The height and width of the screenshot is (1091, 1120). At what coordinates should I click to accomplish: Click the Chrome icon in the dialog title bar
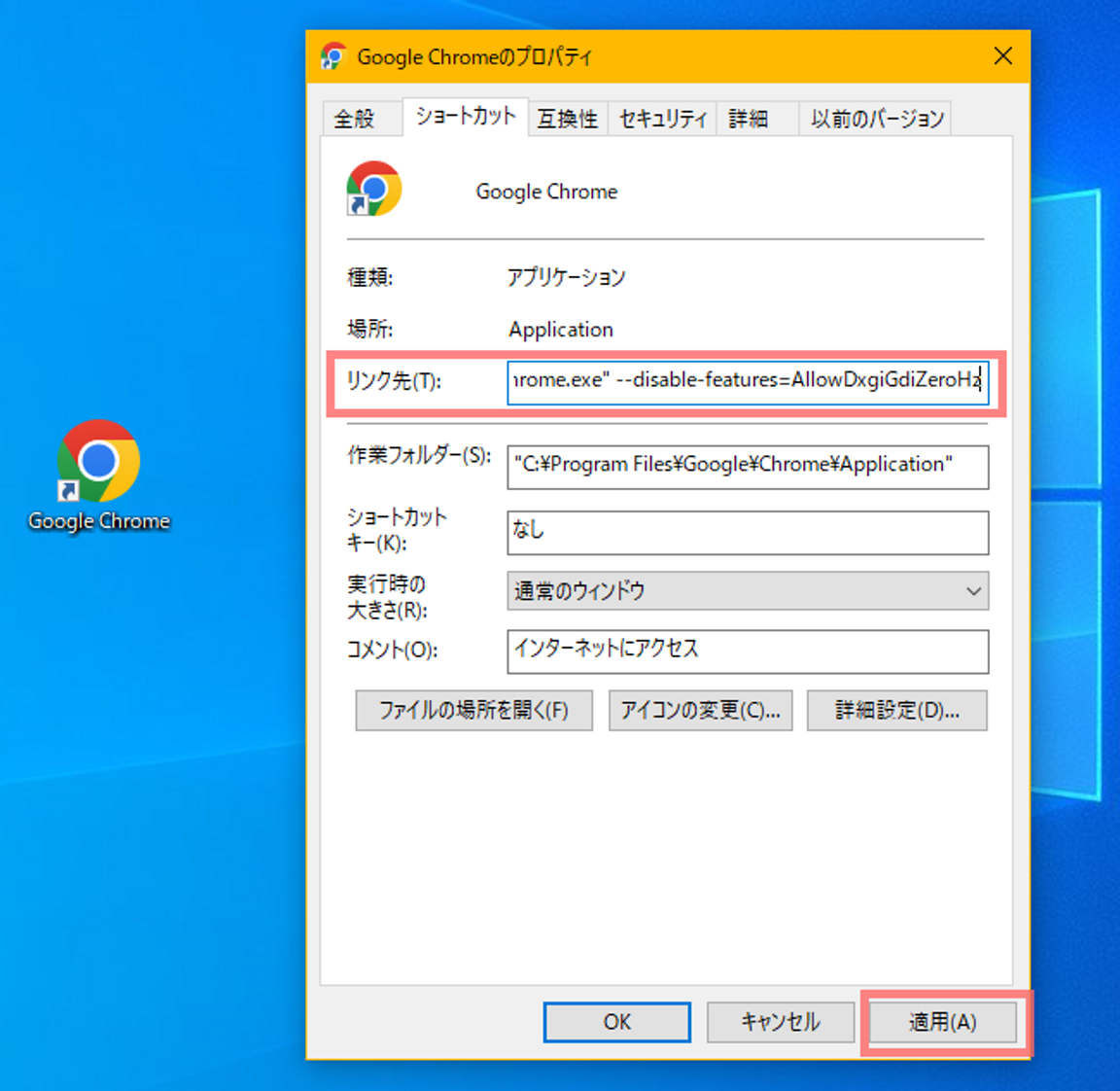(332, 56)
